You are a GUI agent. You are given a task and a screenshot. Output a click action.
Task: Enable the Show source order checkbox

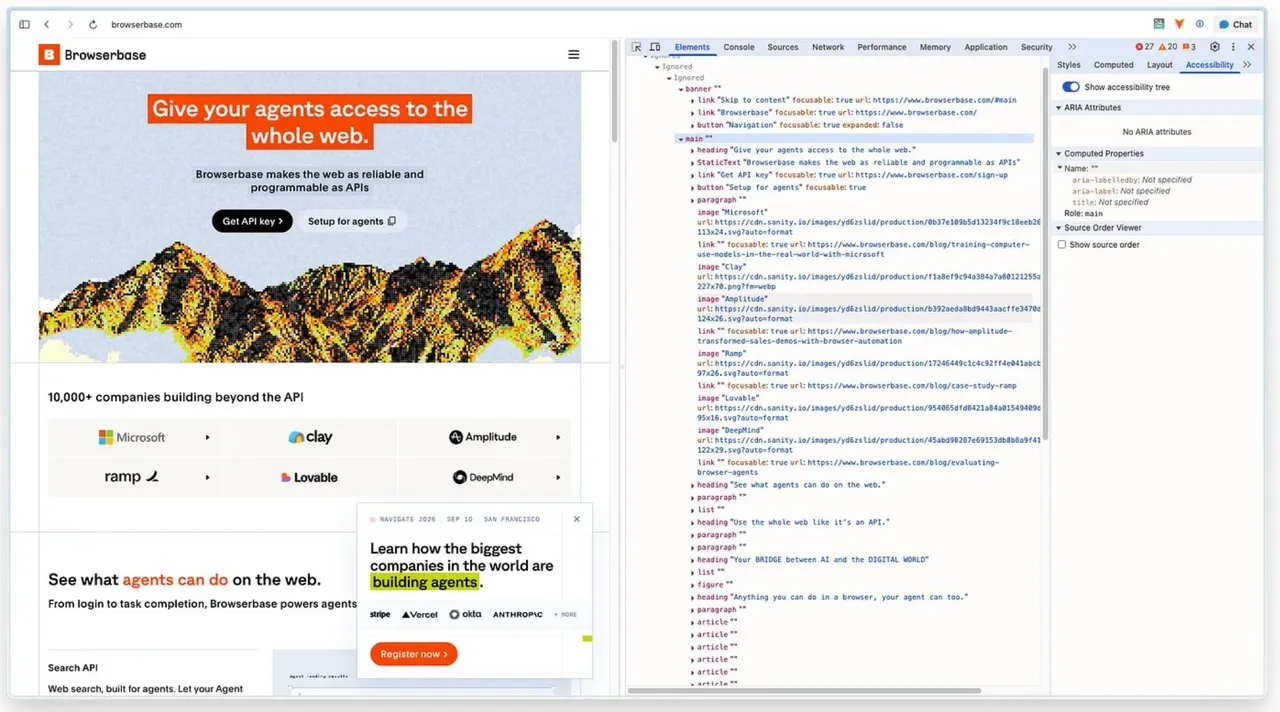tap(1063, 245)
